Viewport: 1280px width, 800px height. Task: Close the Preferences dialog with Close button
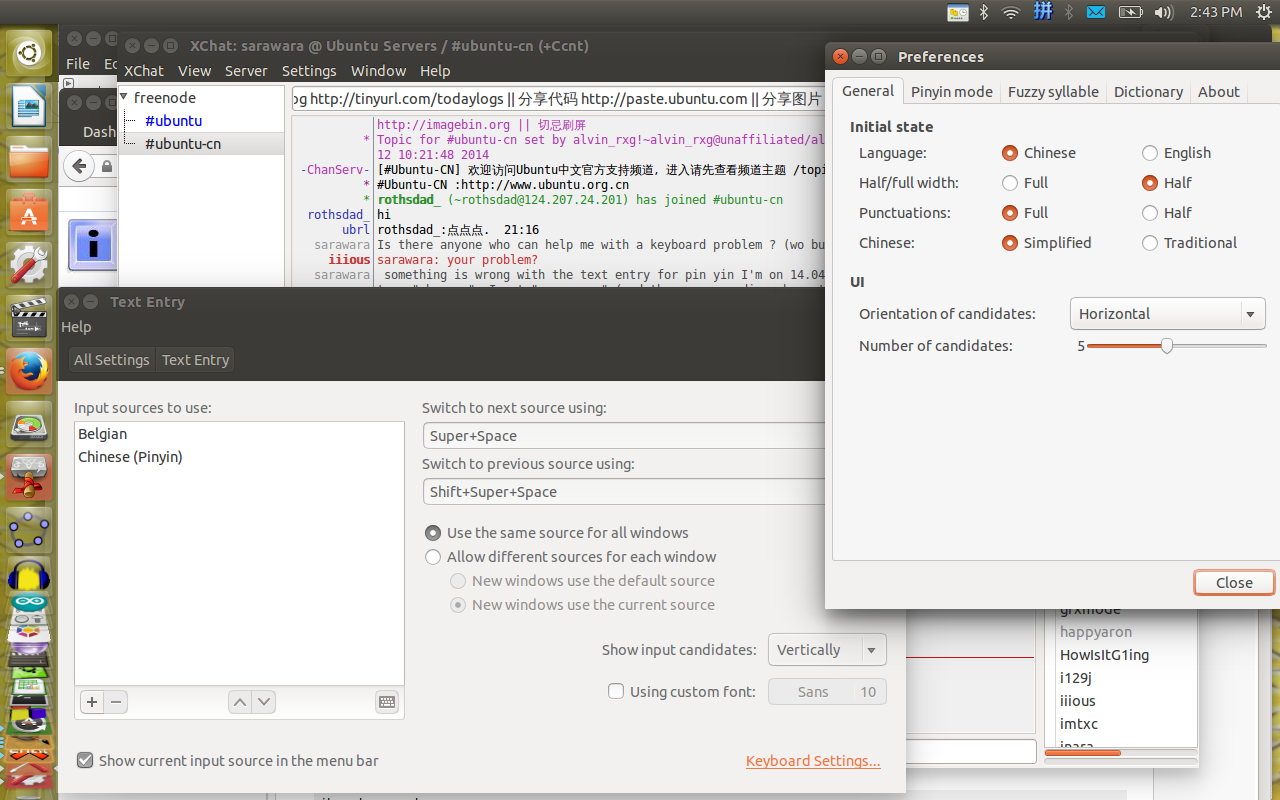pos(1234,583)
